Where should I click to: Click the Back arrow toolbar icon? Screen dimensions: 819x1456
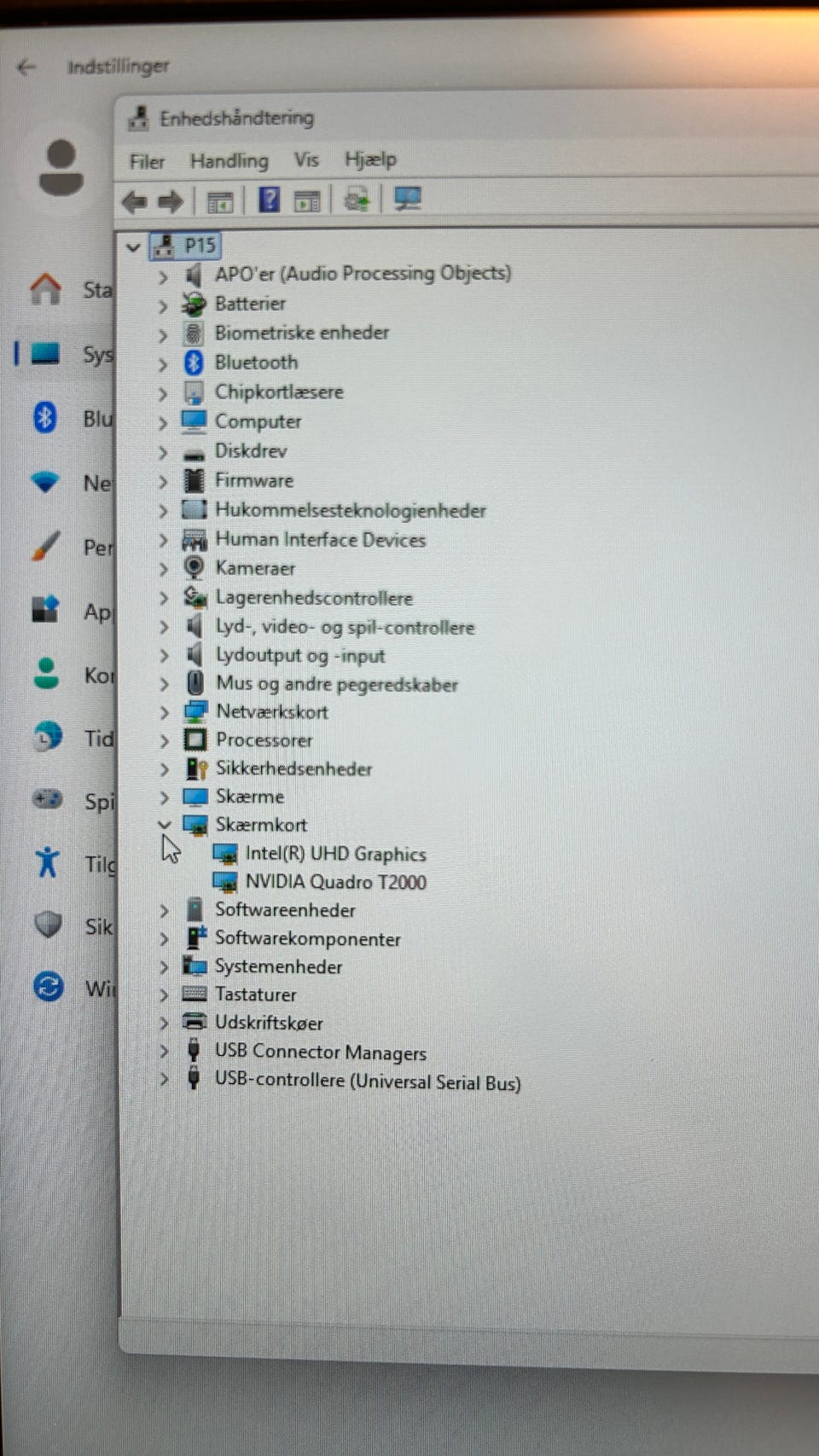(135, 202)
